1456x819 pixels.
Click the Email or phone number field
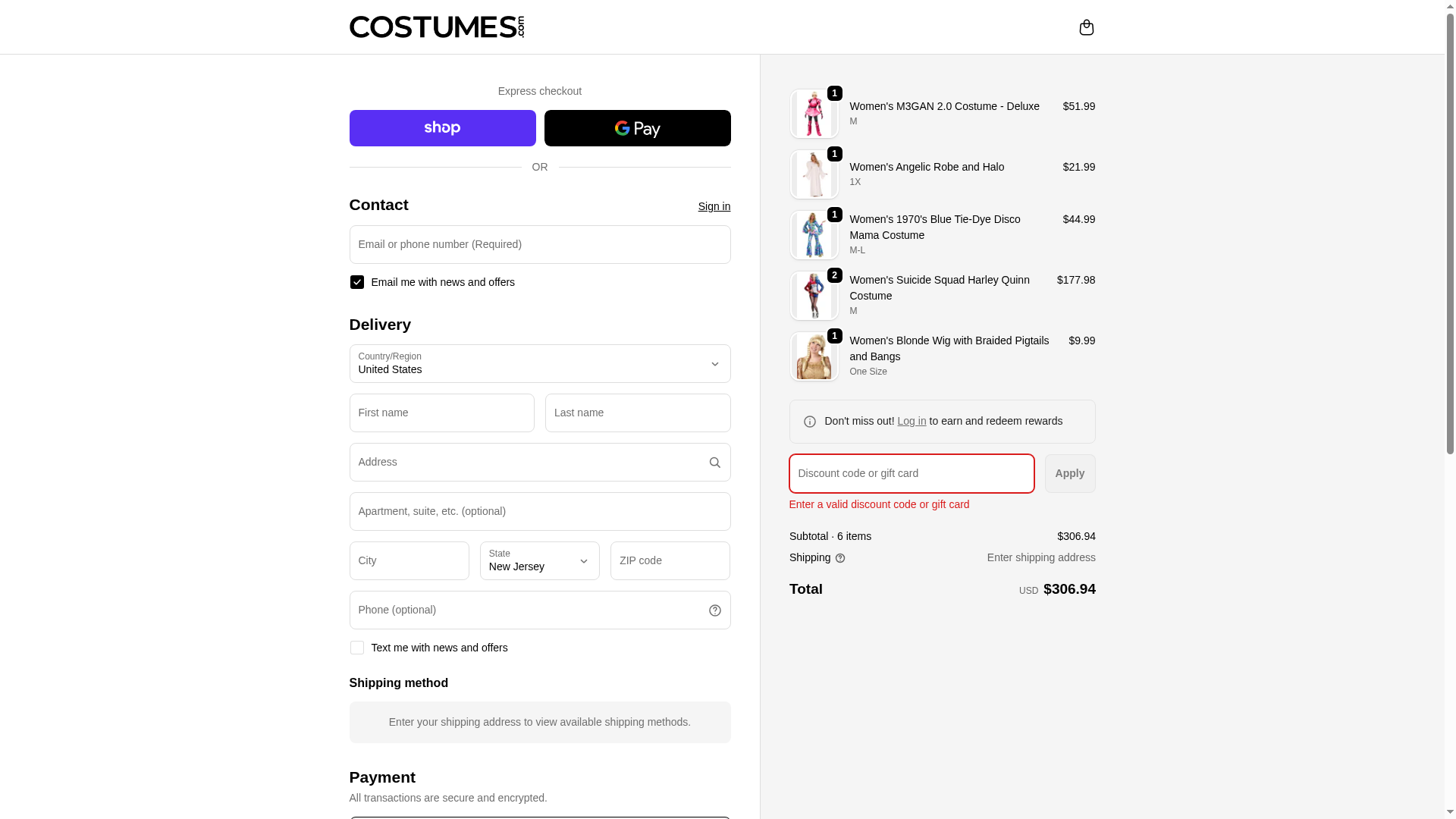click(x=539, y=245)
